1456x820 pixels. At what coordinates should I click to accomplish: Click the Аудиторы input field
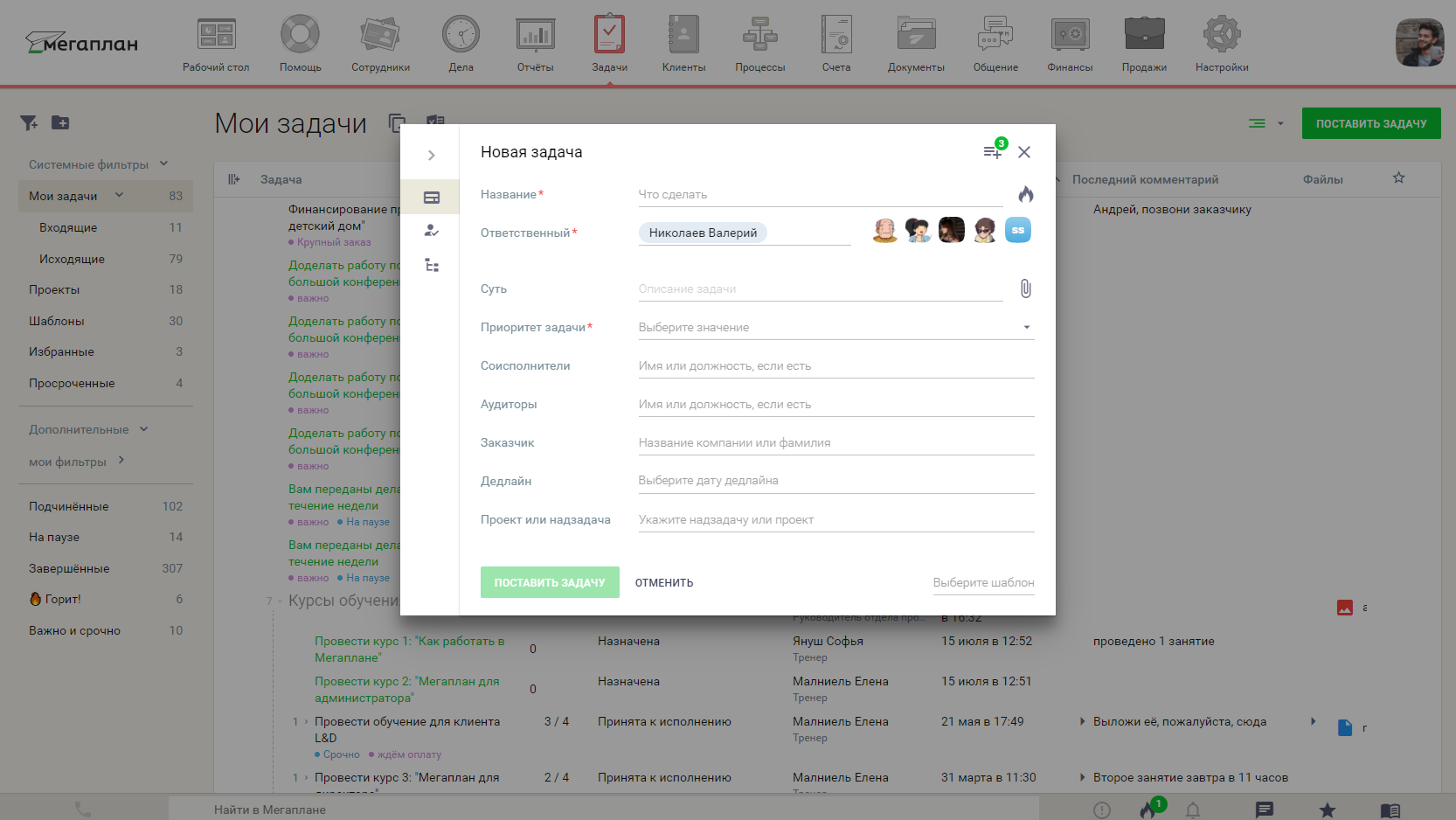pos(836,405)
